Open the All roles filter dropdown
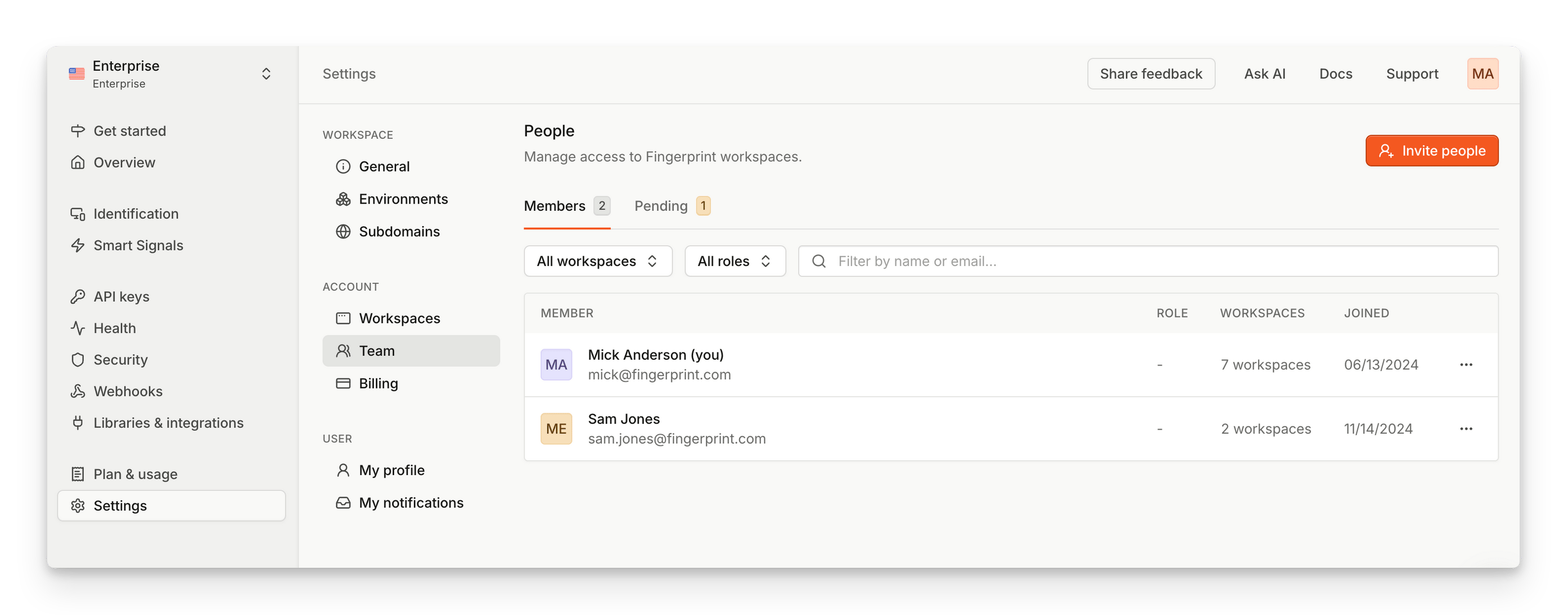This screenshot has width=1568, height=615. point(735,261)
